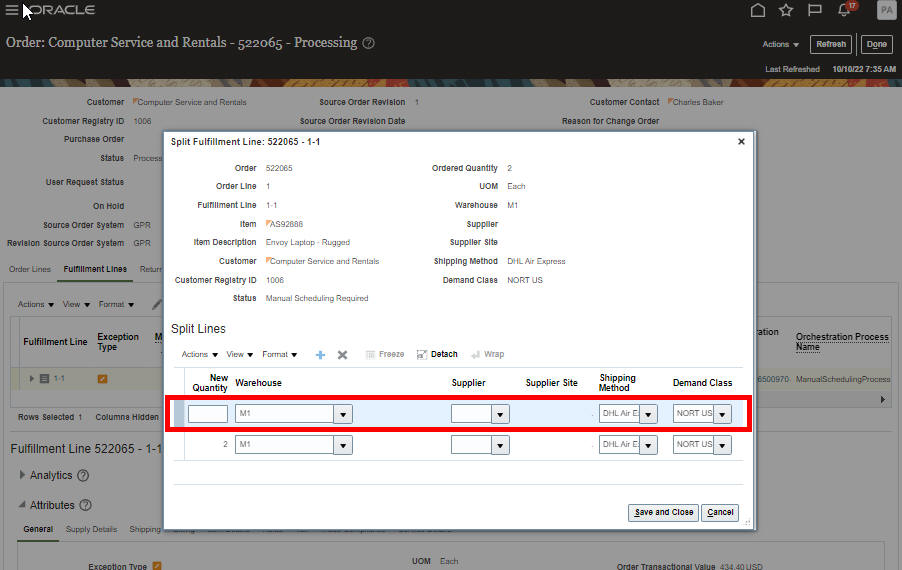Click the Done button

coord(876,44)
